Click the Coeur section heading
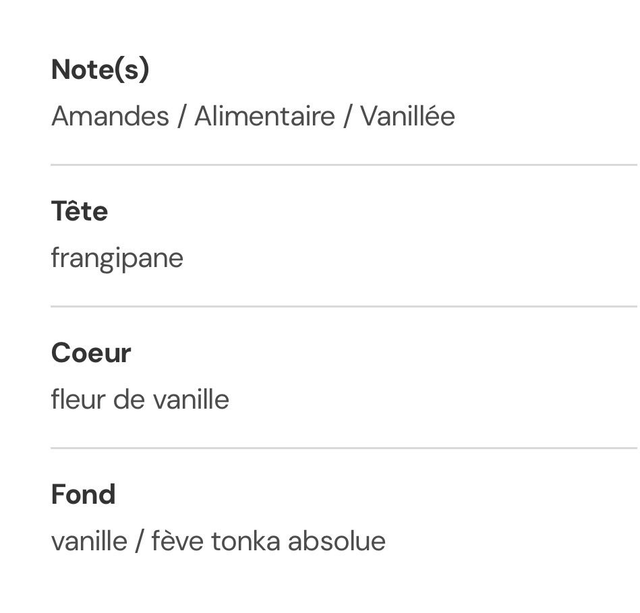Viewport: 640px width, 613px height. 91,354
